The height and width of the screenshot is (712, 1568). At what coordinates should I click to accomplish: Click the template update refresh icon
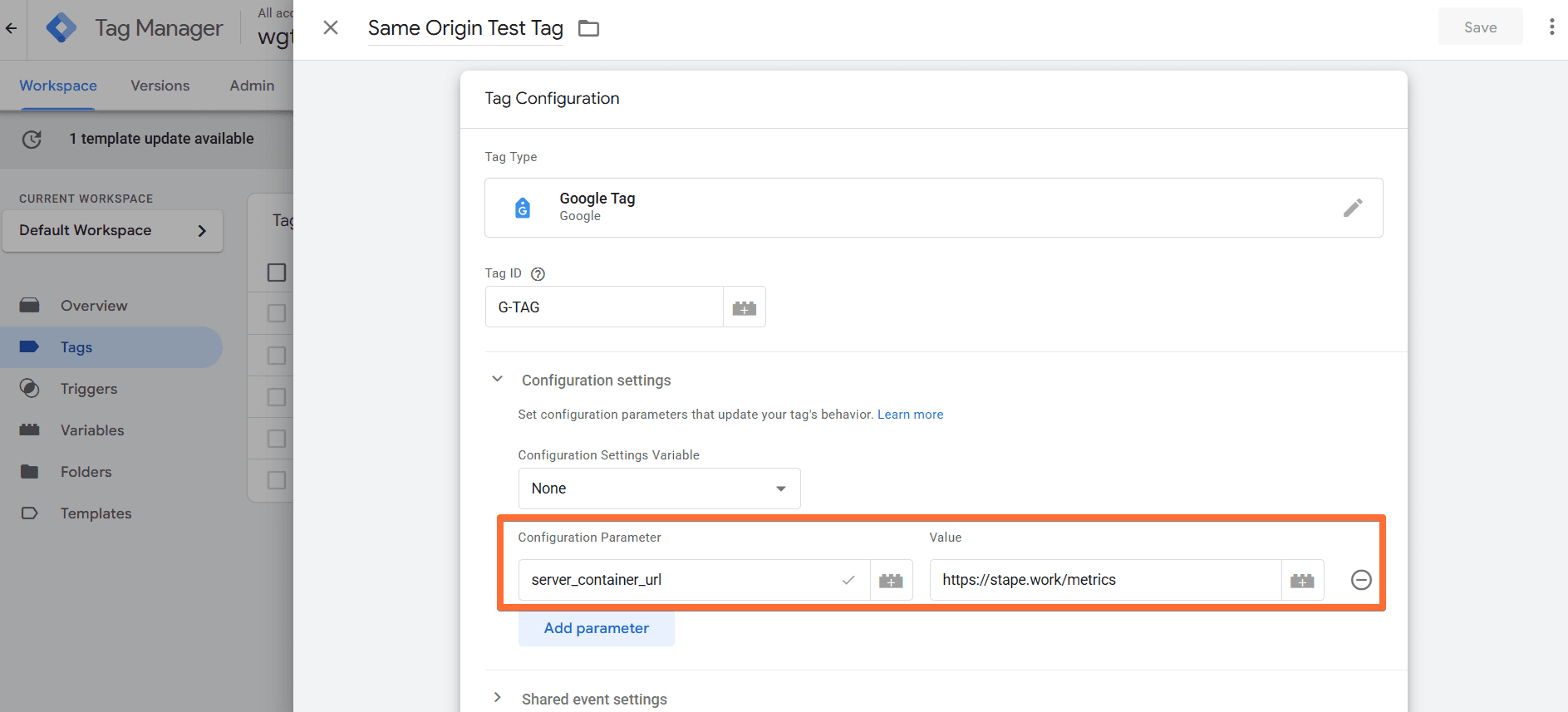(x=32, y=140)
